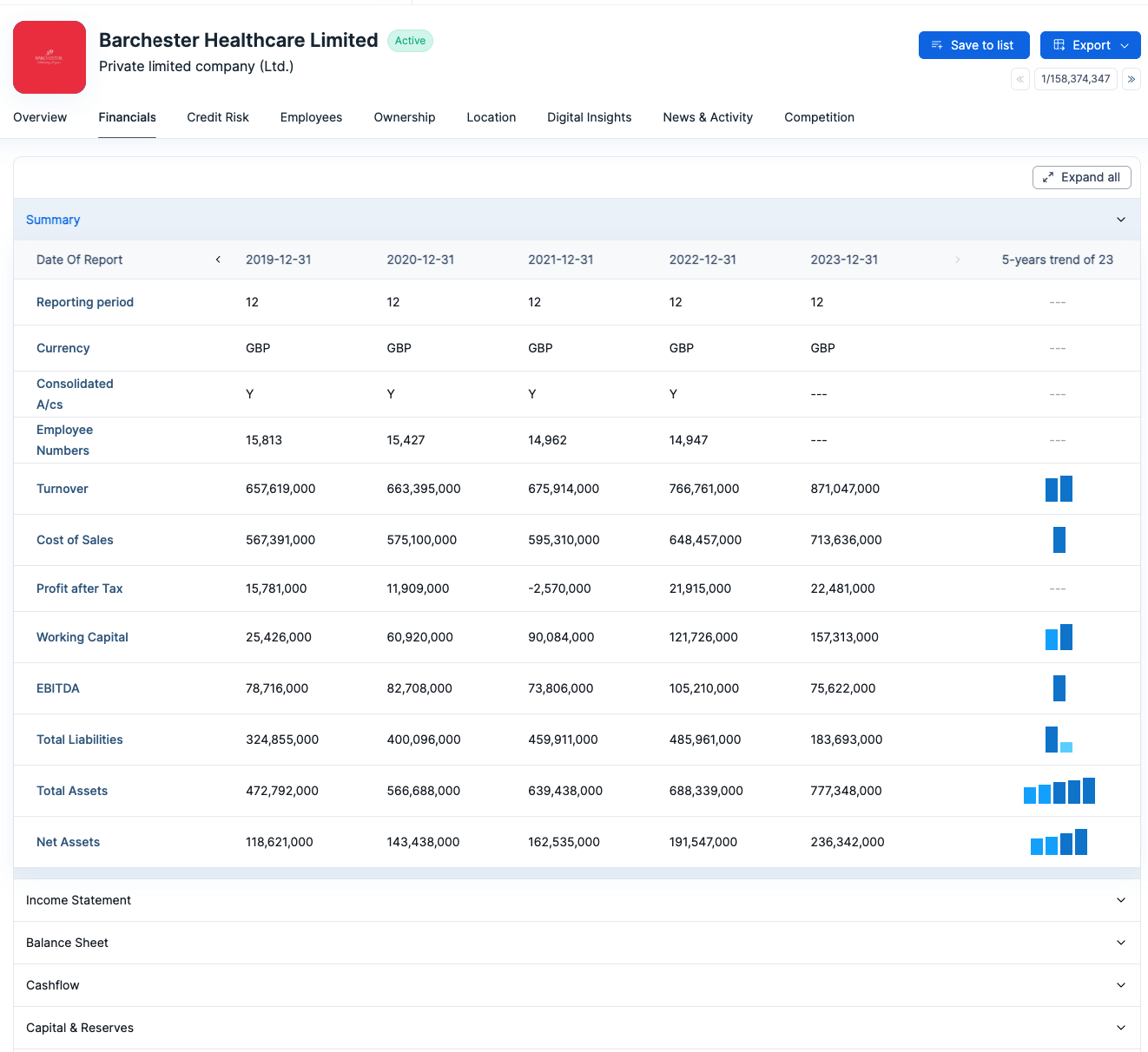The width and height of the screenshot is (1148, 1052).
Task: Click the record counter 1/158,374,347 field
Action: (1075, 79)
